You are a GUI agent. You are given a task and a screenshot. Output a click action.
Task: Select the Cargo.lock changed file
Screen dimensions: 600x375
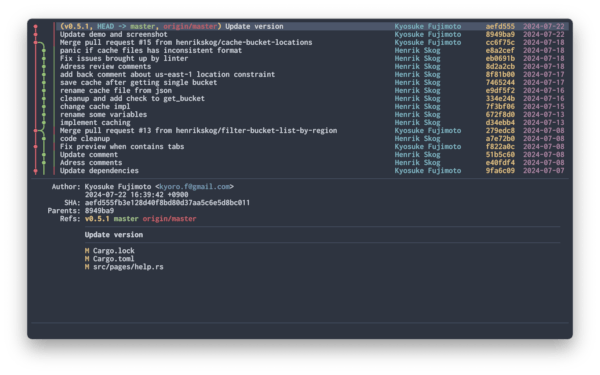(114, 251)
